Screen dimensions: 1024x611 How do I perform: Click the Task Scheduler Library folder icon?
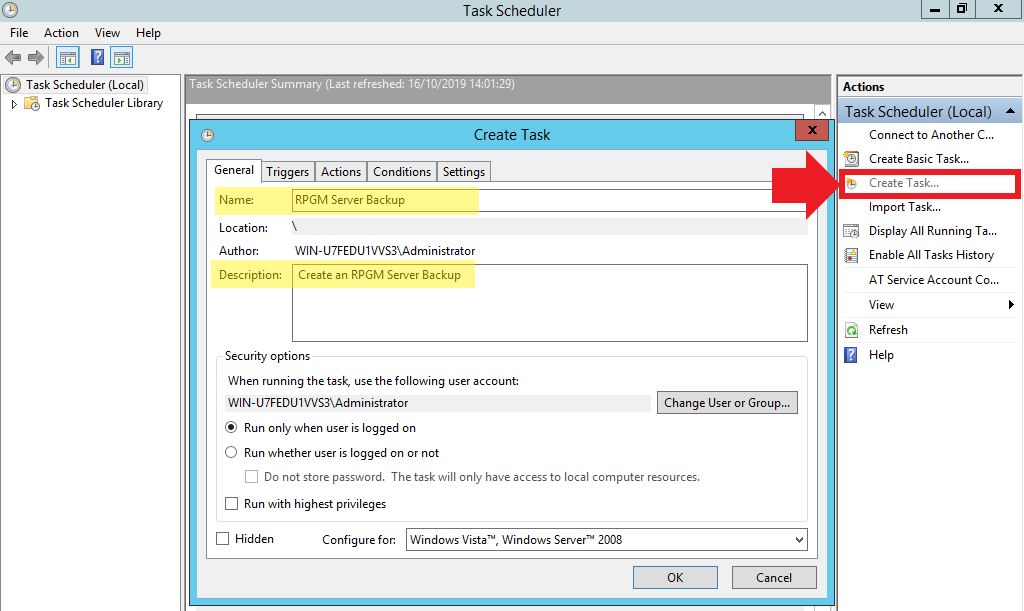click(32, 103)
